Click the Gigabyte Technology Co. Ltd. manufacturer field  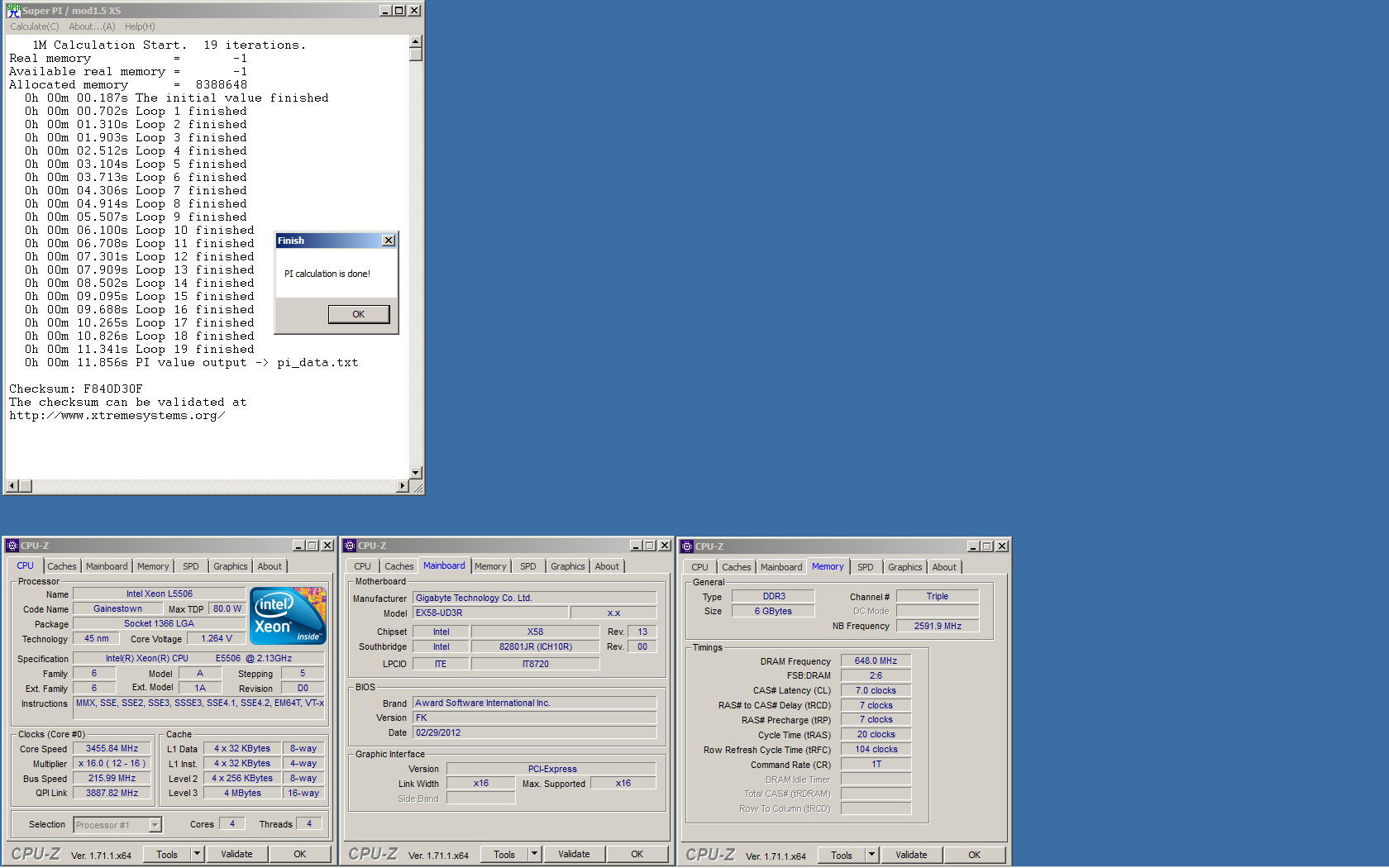(x=534, y=598)
